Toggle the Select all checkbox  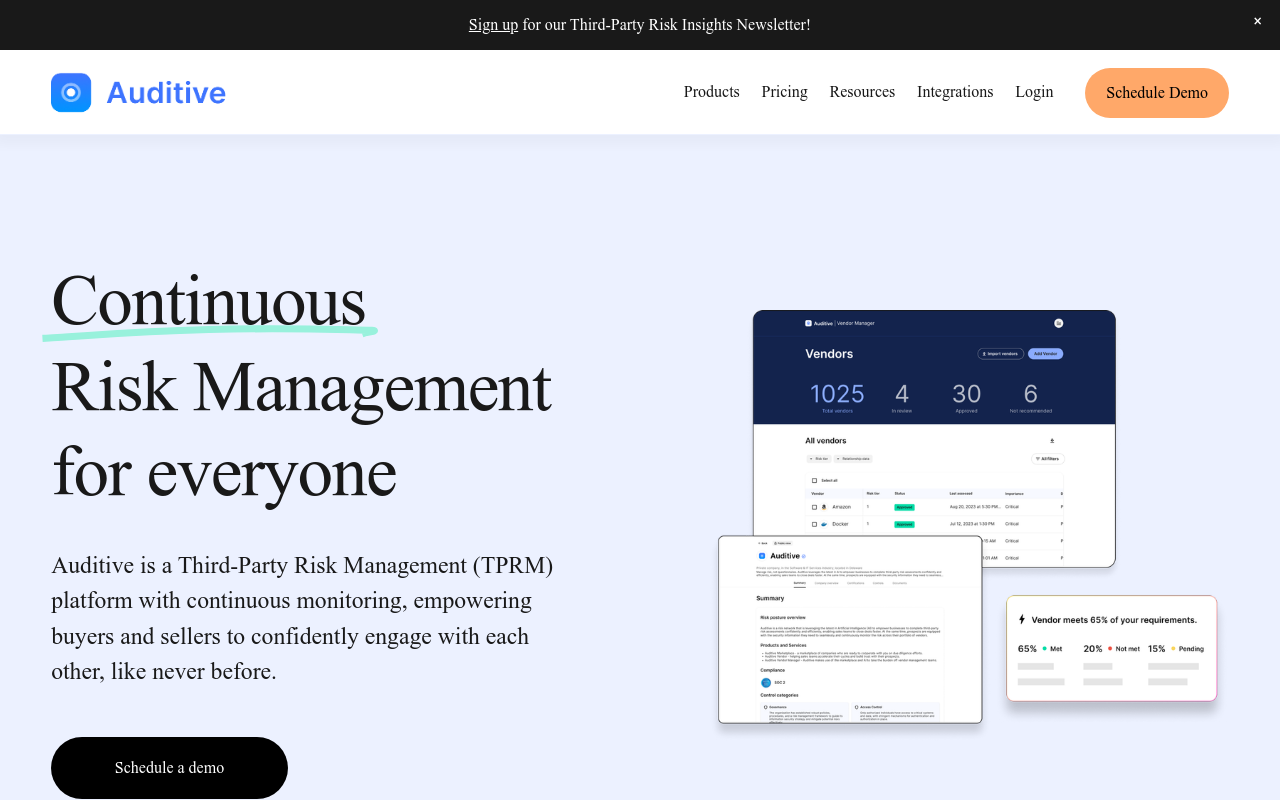[x=814, y=481]
